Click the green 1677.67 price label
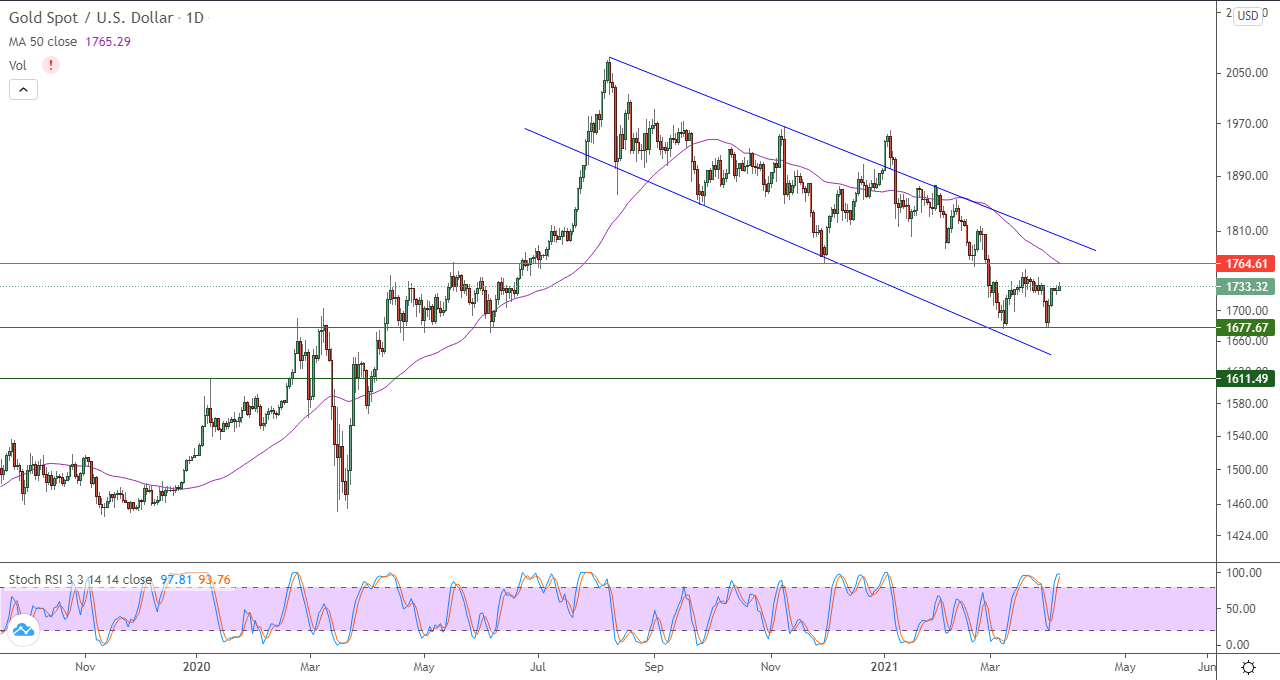Screen dimensions: 1280x680 1245,327
